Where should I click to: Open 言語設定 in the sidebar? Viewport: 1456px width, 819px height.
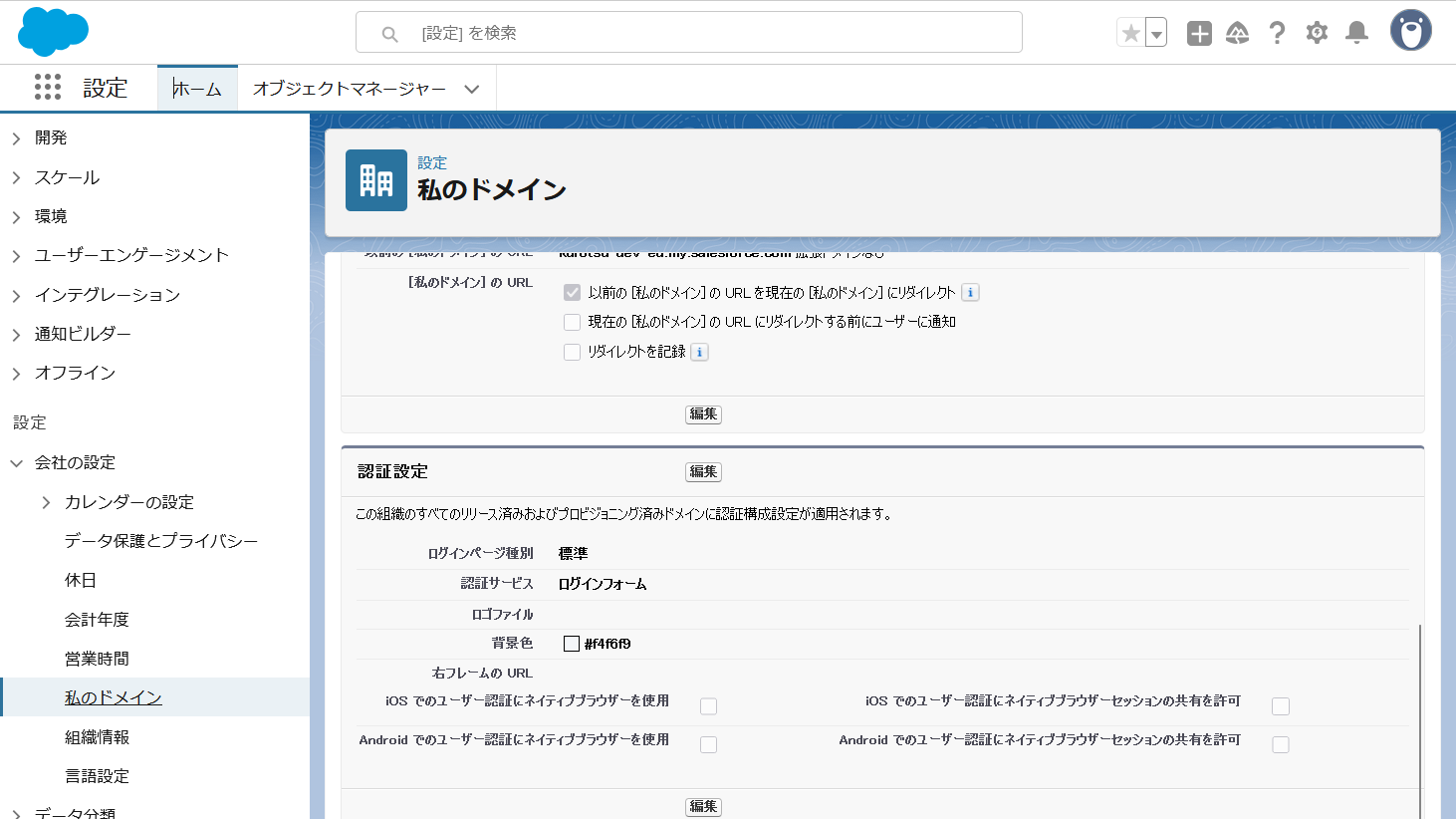[97, 776]
